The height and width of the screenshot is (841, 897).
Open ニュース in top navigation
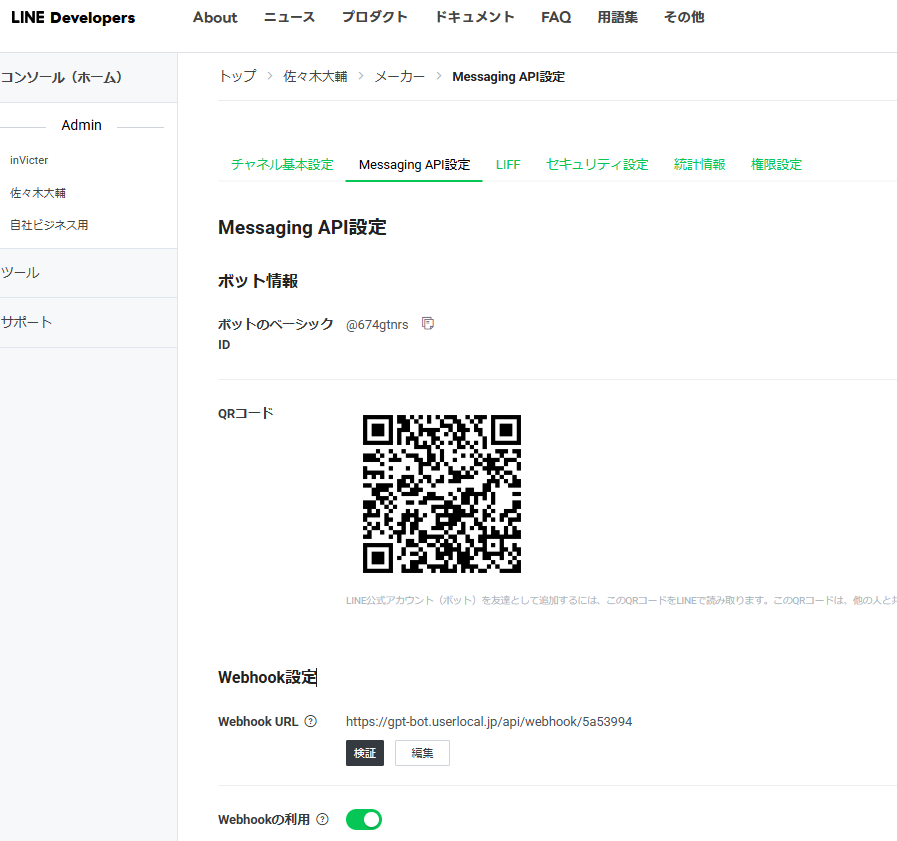pyautogui.click(x=289, y=17)
